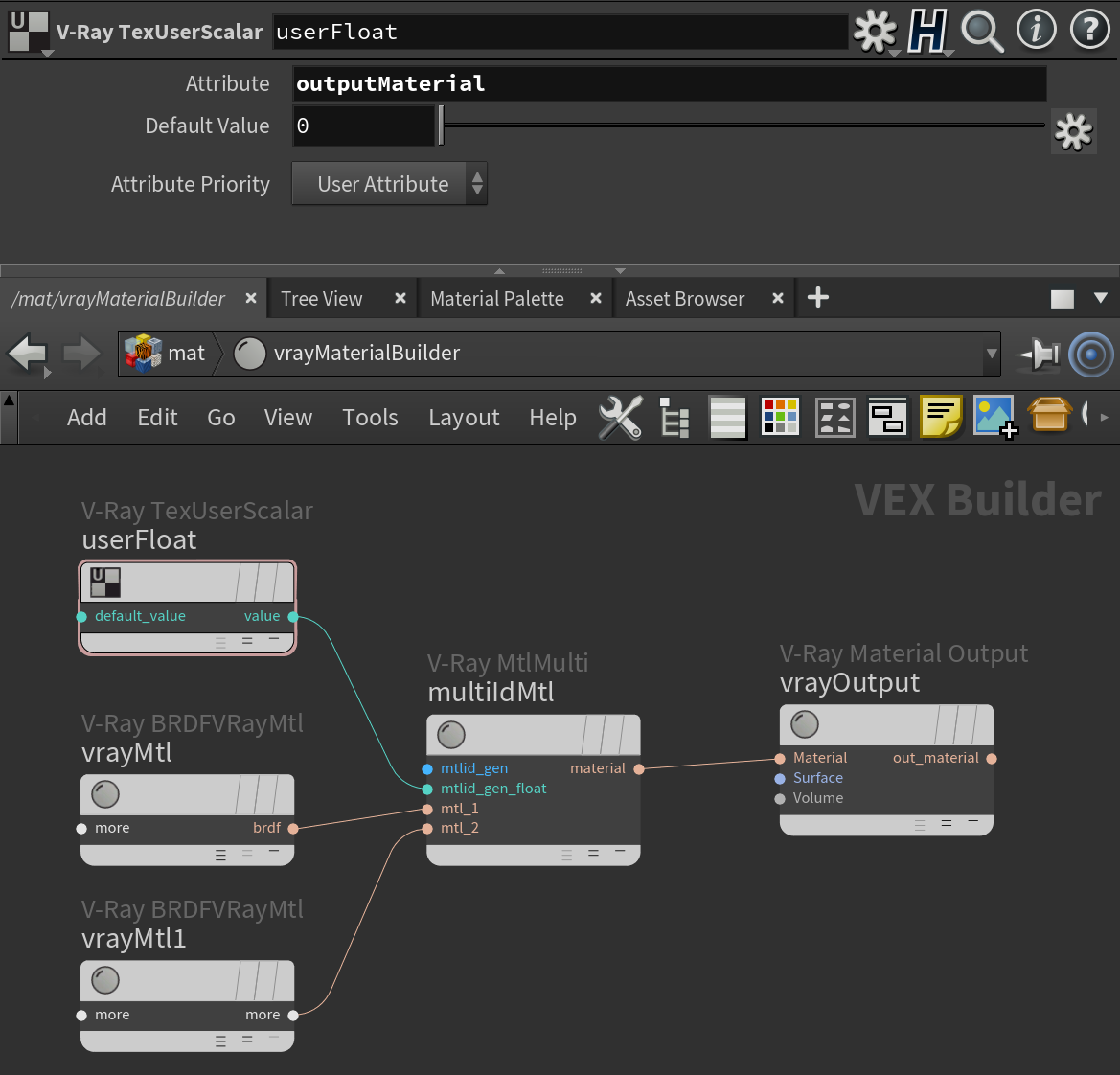Click the mtlid_gen_float input on multiIdMtl

(427, 789)
